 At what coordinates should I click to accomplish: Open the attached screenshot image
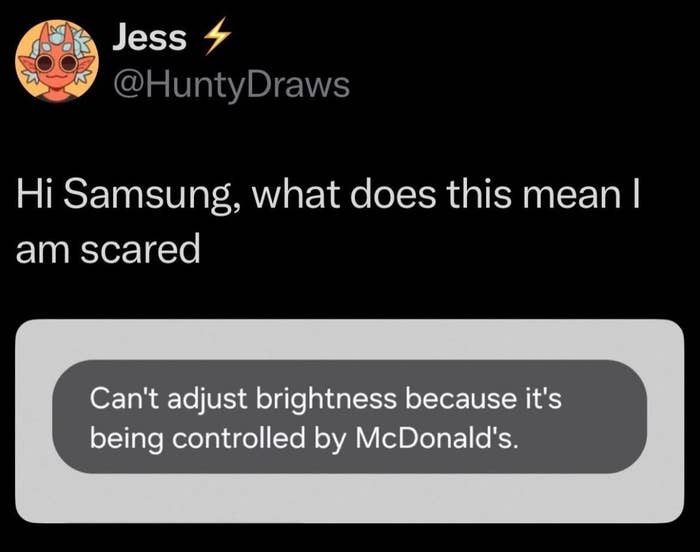(350, 421)
